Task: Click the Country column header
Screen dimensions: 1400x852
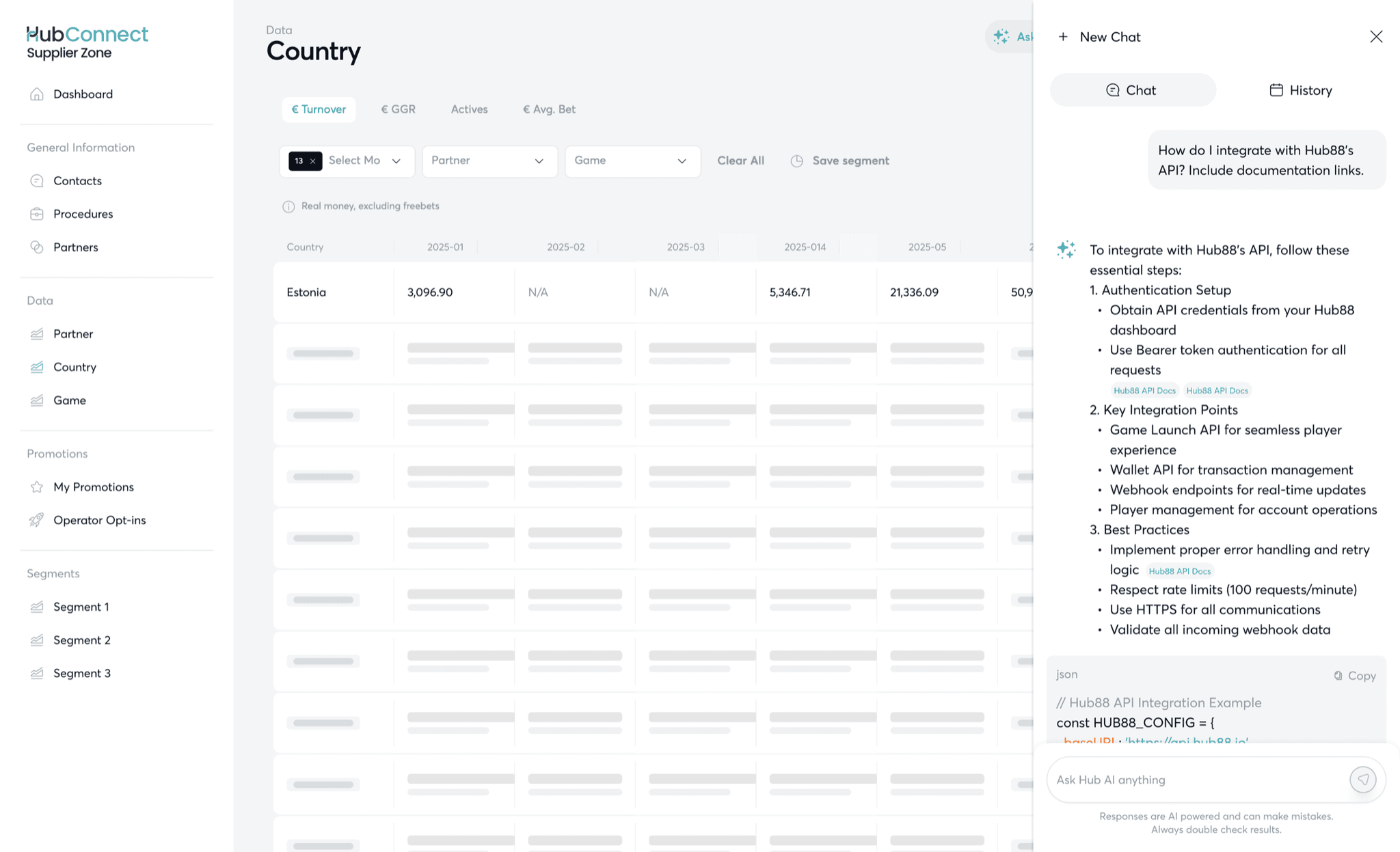Action: (x=305, y=247)
